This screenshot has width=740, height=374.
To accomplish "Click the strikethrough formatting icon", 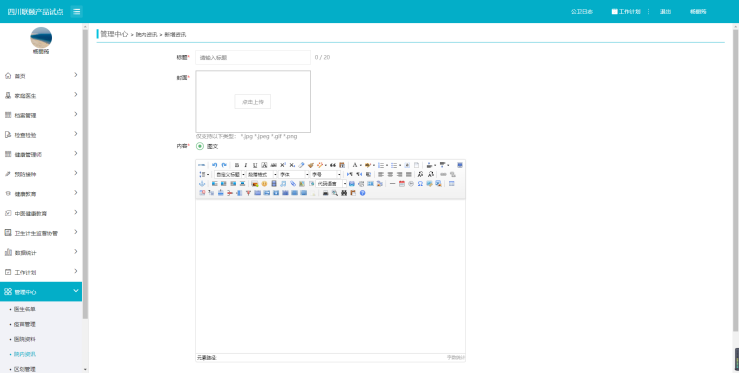I will (273, 165).
